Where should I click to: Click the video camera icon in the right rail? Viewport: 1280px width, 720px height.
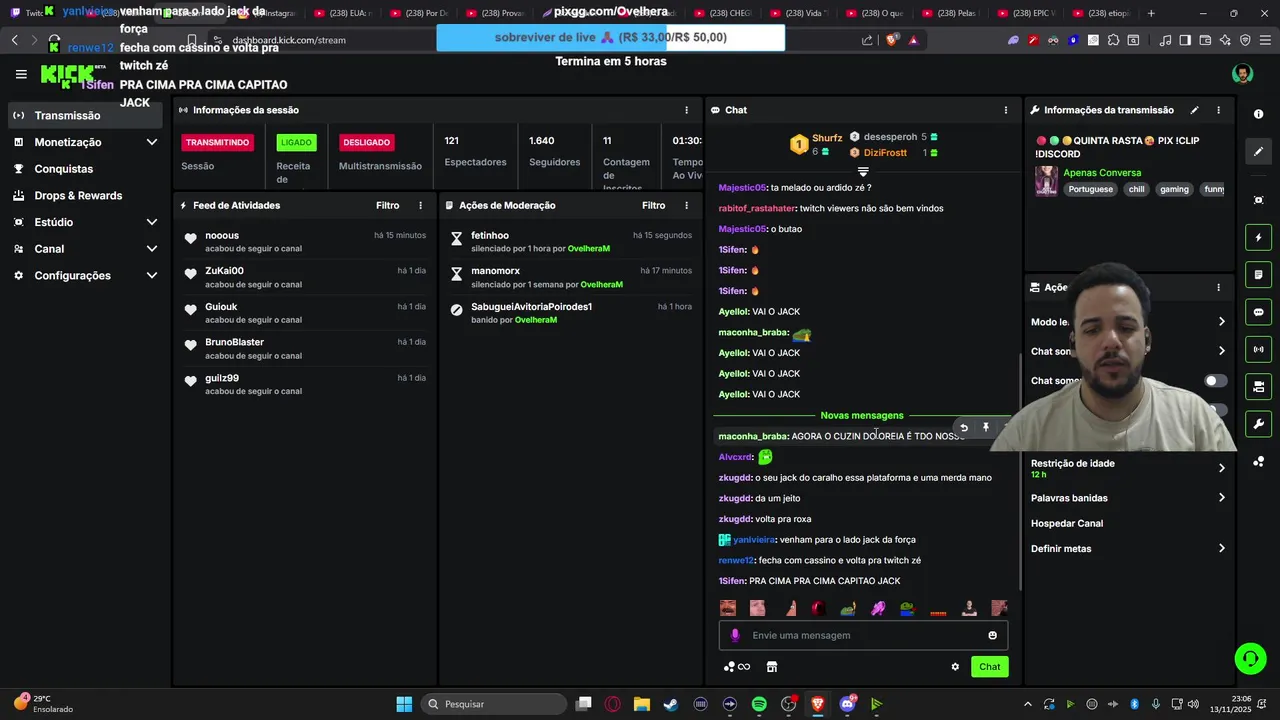(1259, 386)
